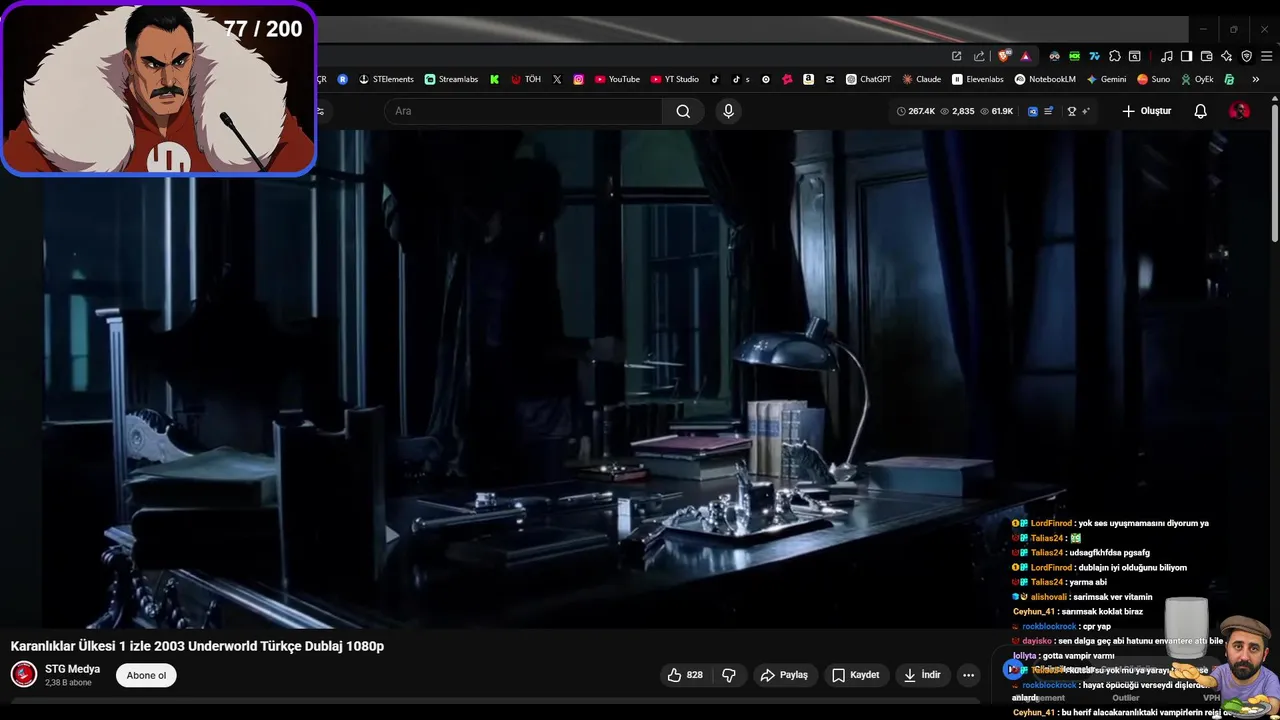Viewport: 1280px width, 720px height.
Task: Open the ChatGPT bookmark
Action: pos(869,79)
